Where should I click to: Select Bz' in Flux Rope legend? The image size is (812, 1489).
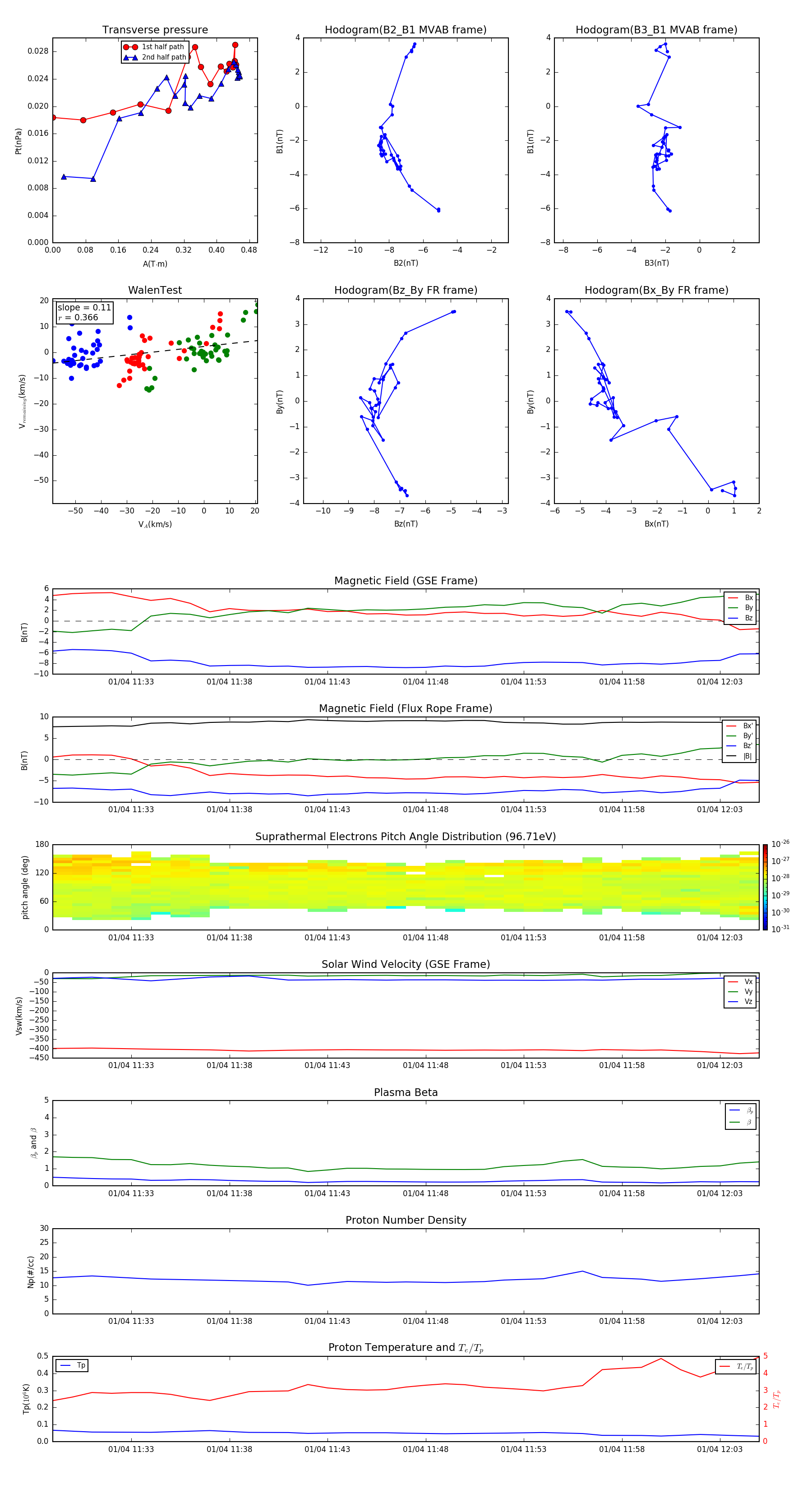740,746
